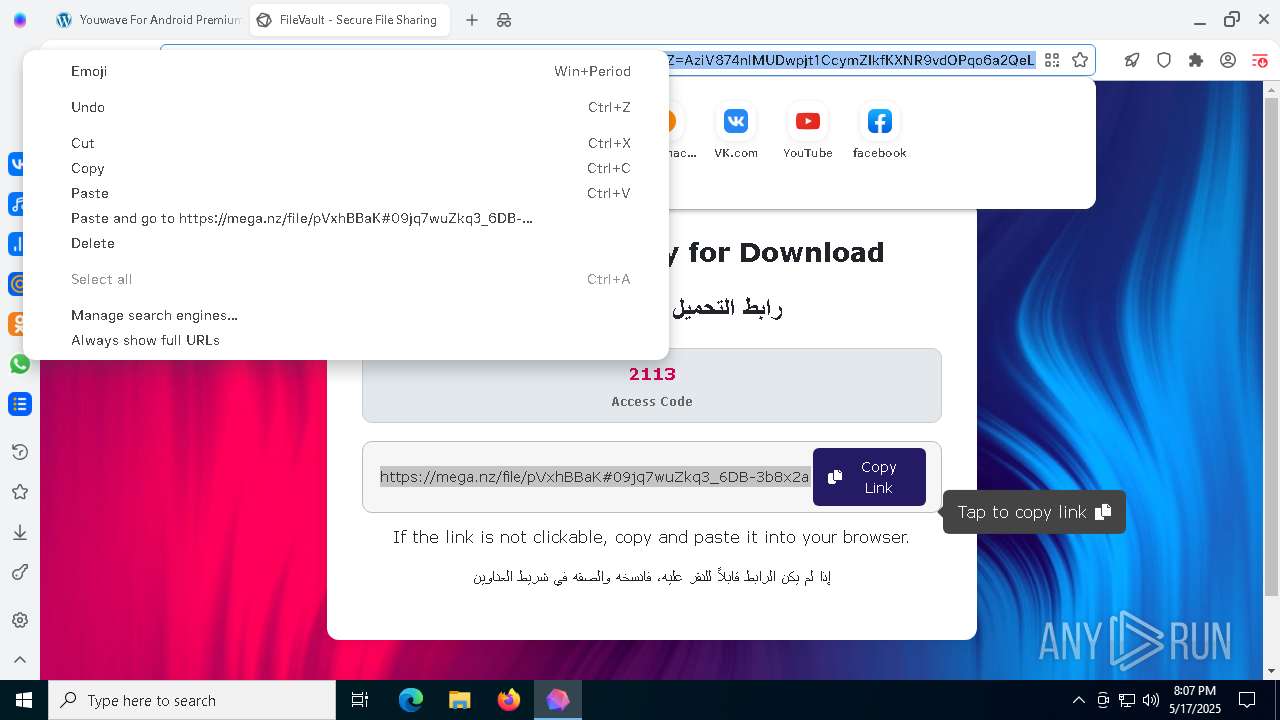The image size is (1280, 720).
Task: Collapse the sidebar with the chevron arrow
Action: pos(20,660)
